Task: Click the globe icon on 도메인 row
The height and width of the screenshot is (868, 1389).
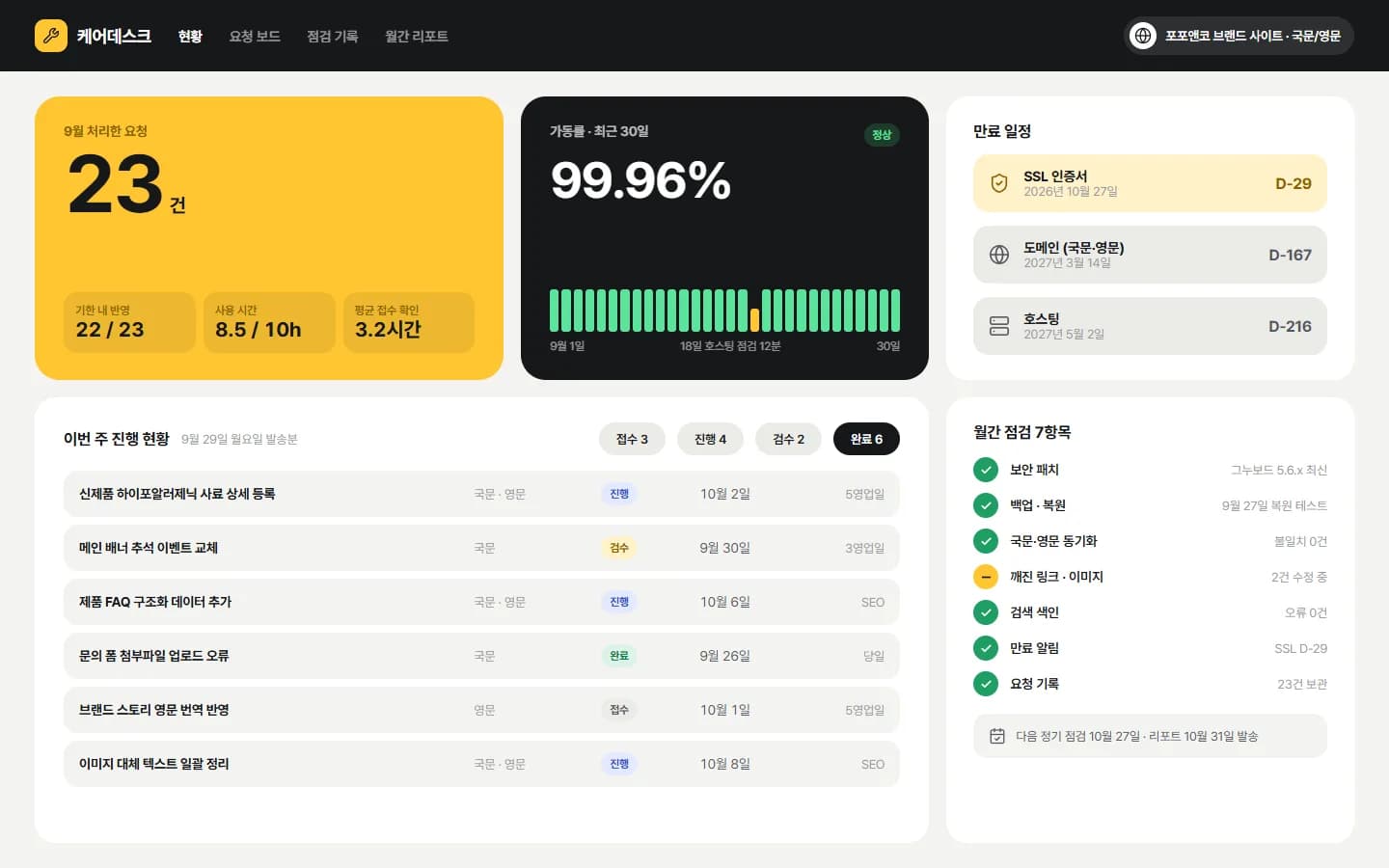Action: pos(999,255)
